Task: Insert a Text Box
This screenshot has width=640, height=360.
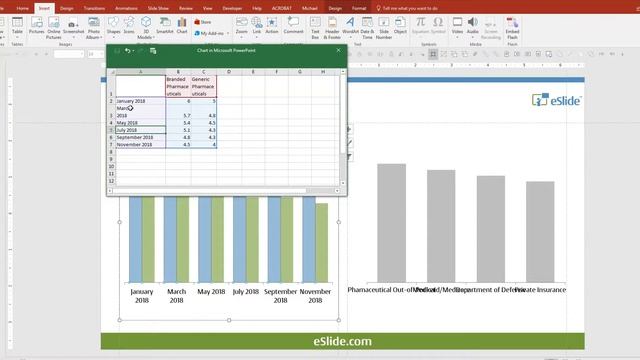Action: [315, 28]
